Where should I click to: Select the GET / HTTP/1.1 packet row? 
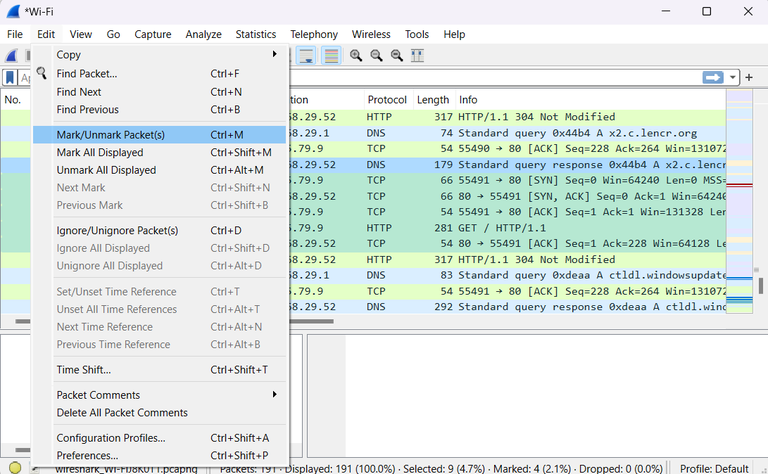pyautogui.click(x=500, y=230)
